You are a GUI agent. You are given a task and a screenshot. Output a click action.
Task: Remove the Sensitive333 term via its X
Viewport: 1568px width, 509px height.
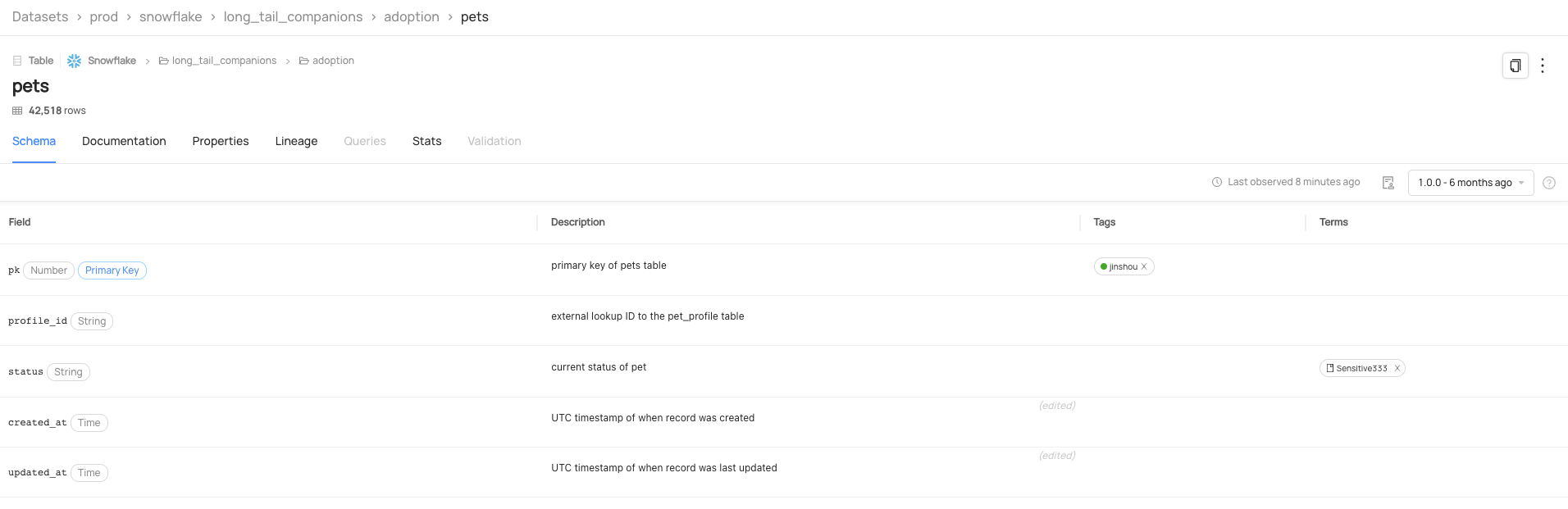1397,368
